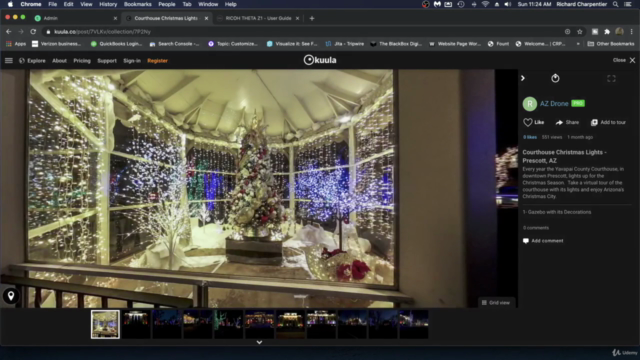Screen dimensions: 640x360
Task: Select the fifth thumbnail with green lights
Action: coord(229,324)
